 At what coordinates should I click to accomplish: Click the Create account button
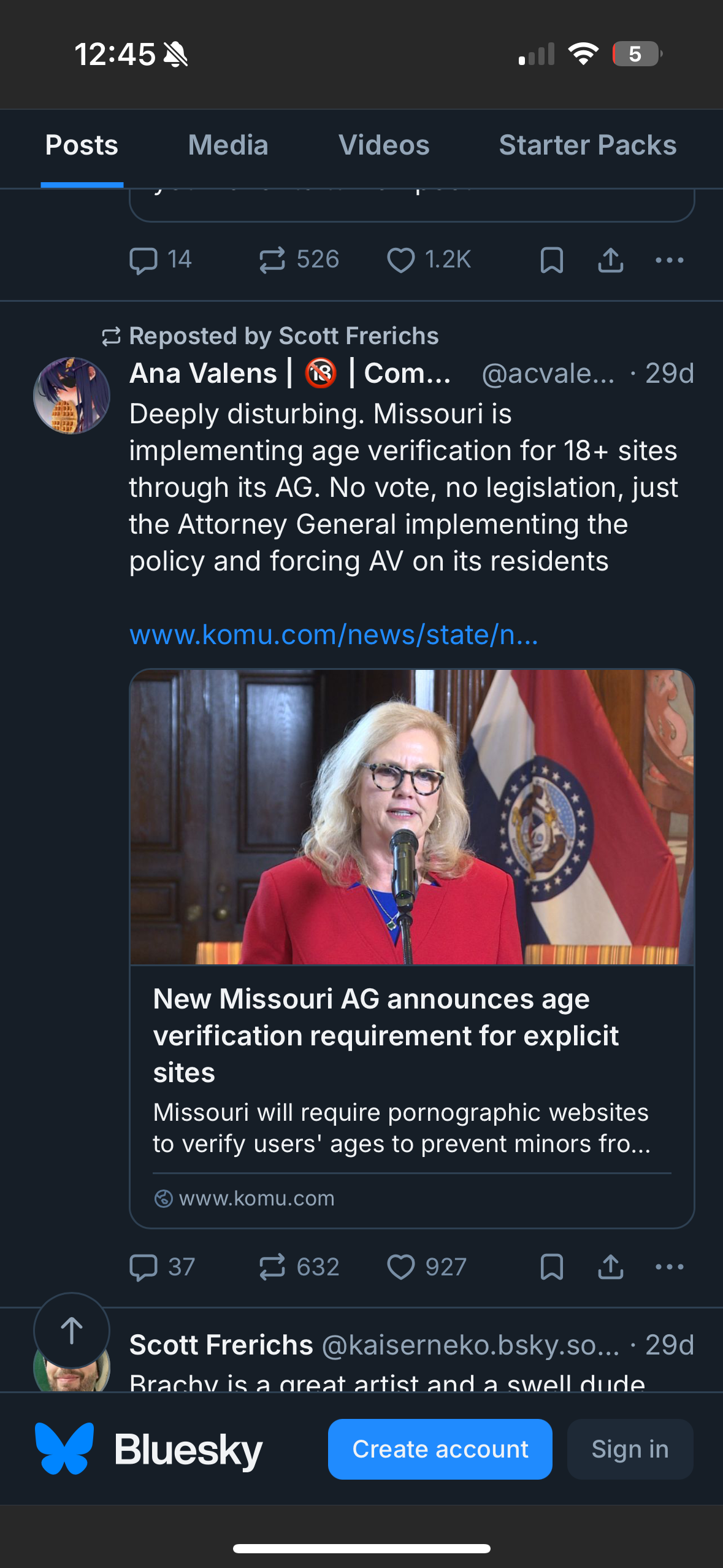[x=440, y=1449]
